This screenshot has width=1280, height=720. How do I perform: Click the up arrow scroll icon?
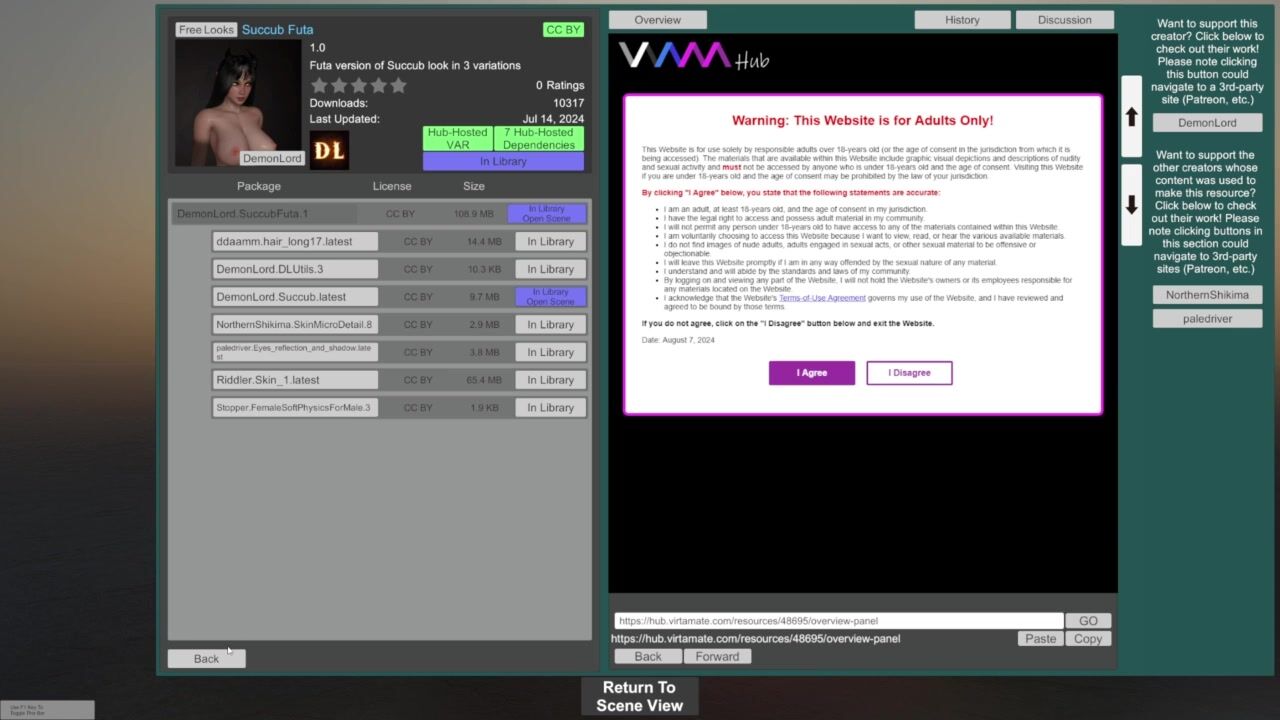tap(1131, 117)
